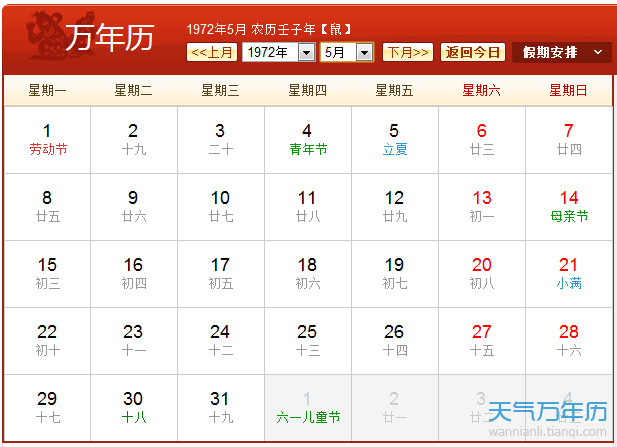Select May 19 初七 cell
The height and width of the screenshot is (447, 617).
click(395, 274)
